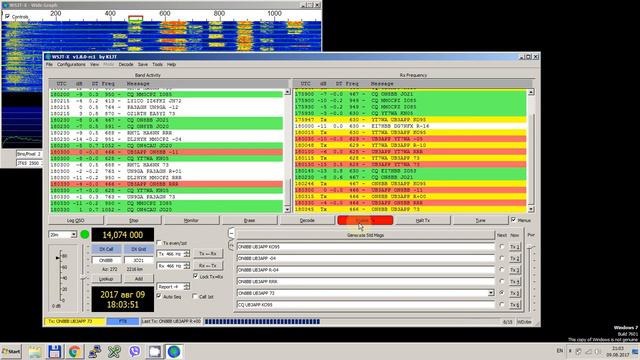Open the View menu
The image size is (640, 360).
click(x=94, y=64)
